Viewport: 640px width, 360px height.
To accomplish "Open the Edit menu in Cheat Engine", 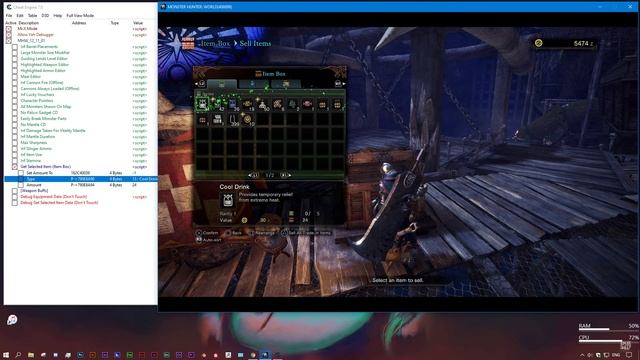I will (20, 16).
